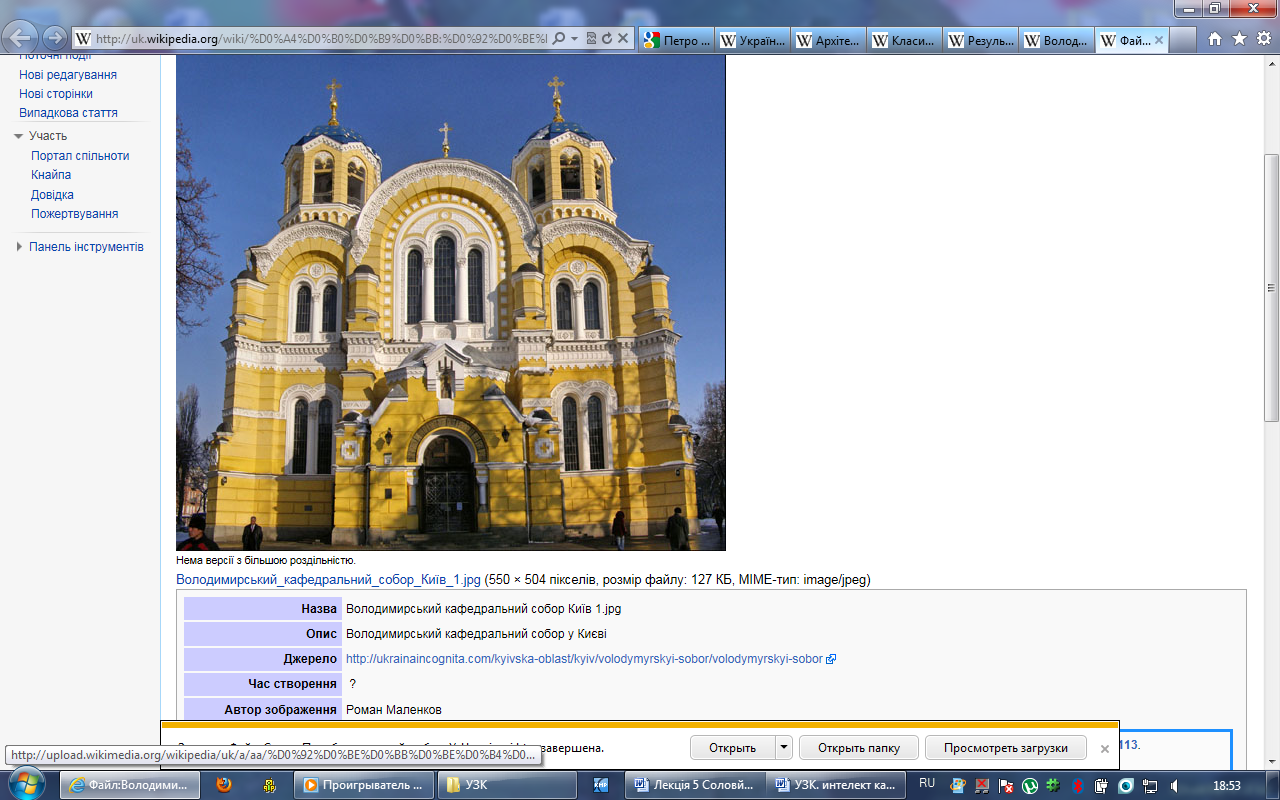Switch to the 'Архіте...' tab
1280x800 pixels.
pos(829,40)
